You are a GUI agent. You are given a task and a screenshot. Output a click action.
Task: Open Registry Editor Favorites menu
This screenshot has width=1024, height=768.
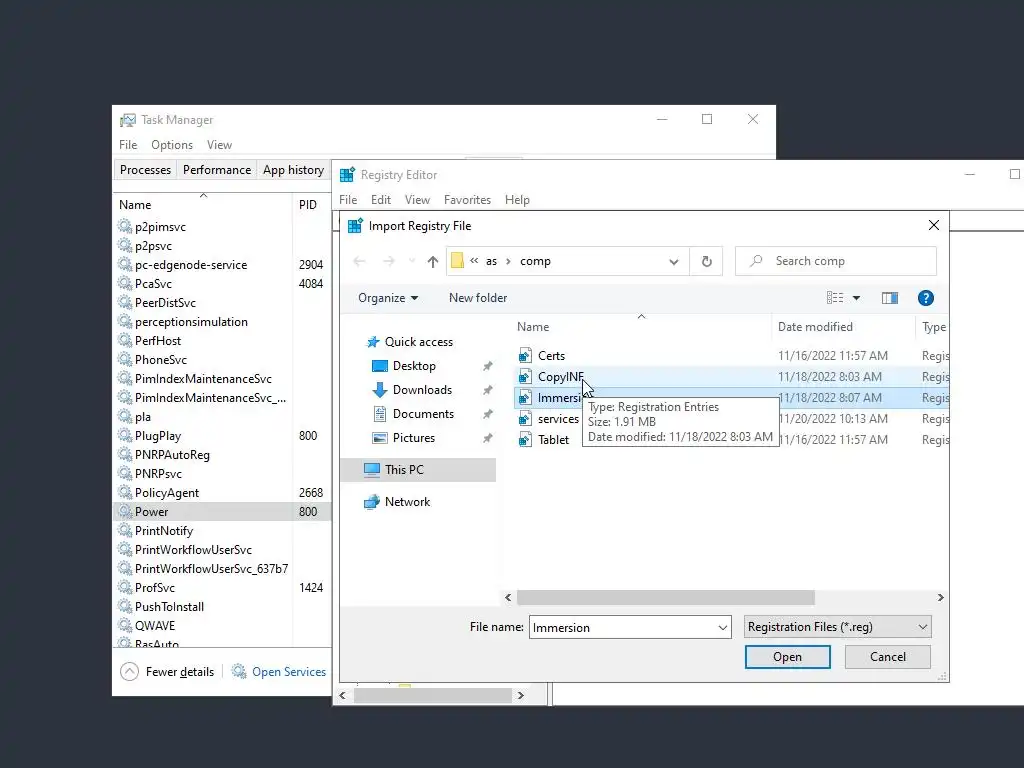click(x=467, y=200)
